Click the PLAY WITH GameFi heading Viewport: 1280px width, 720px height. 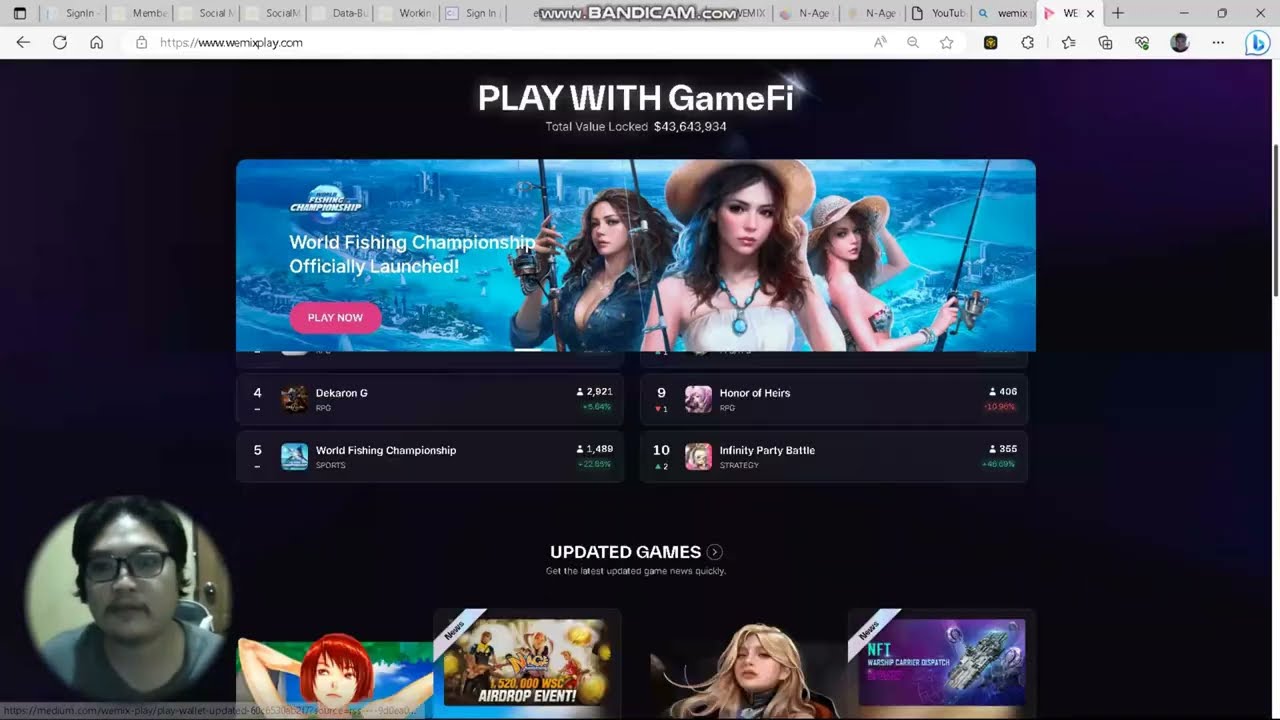[636, 98]
